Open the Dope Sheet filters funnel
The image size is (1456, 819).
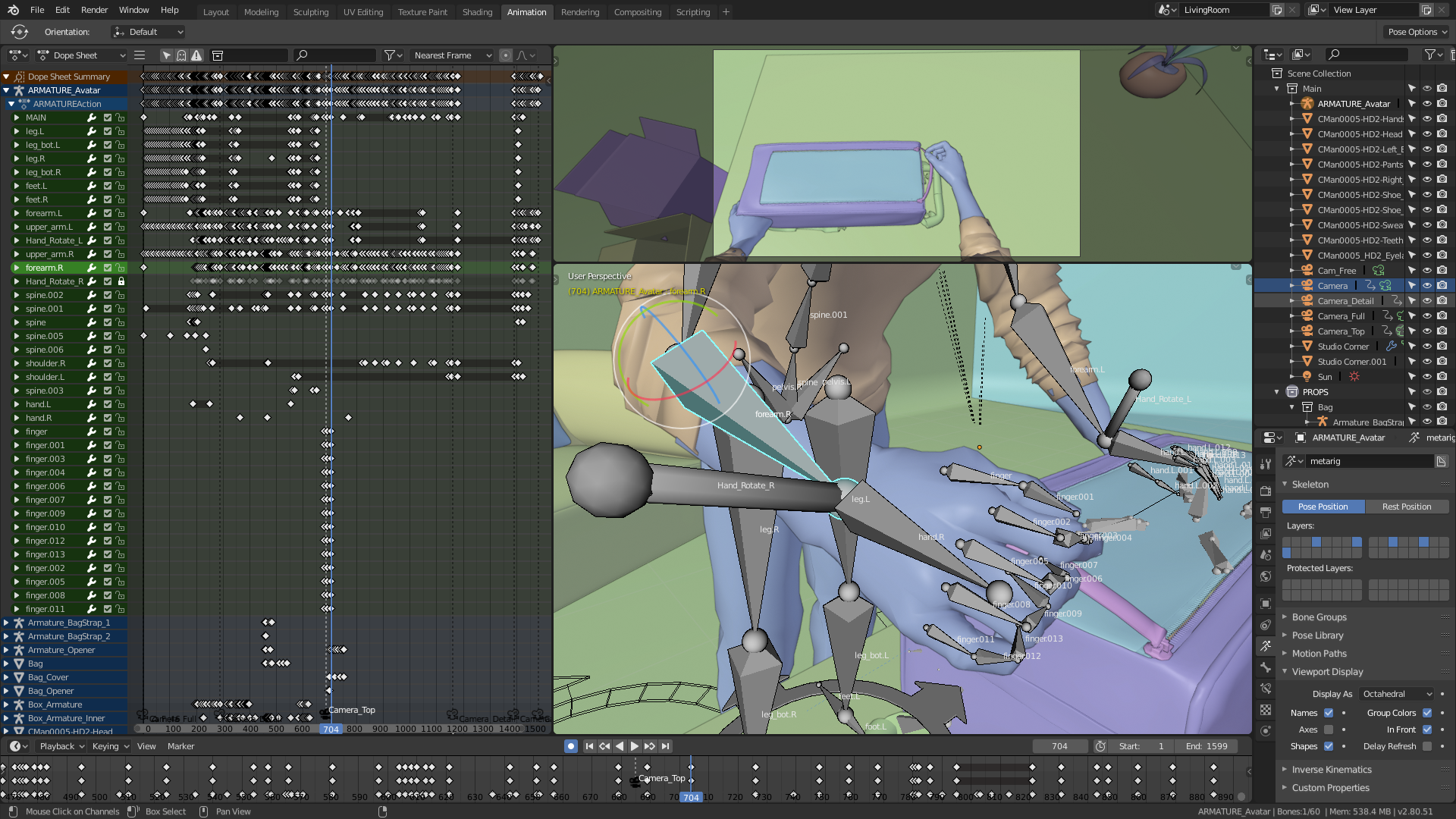(393, 55)
